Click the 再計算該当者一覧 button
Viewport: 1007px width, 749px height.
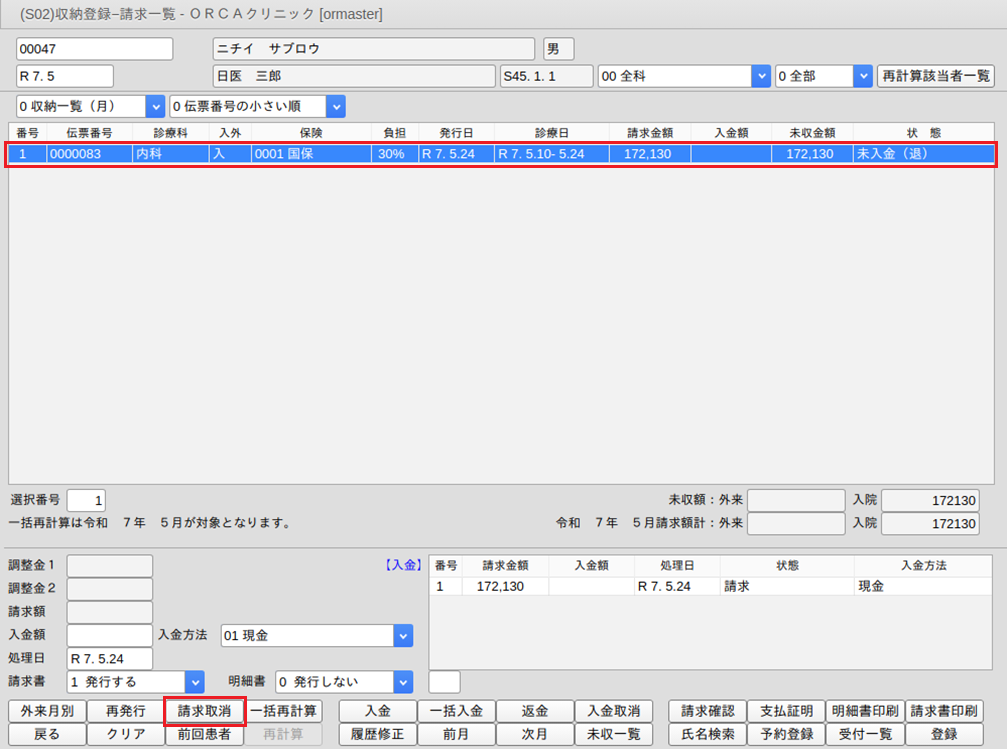click(935, 76)
